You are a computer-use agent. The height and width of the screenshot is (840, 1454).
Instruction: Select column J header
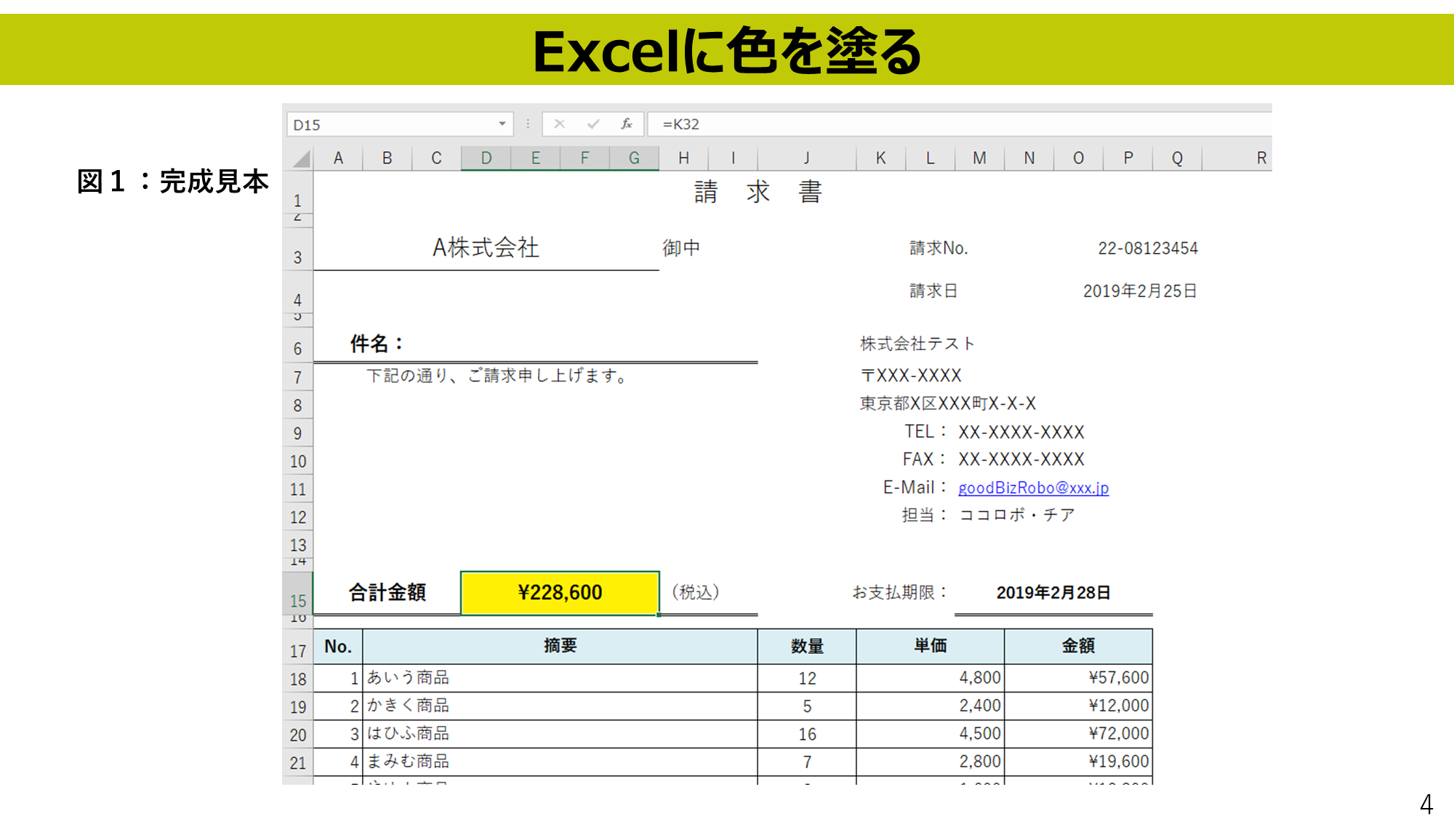coord(807,158)
